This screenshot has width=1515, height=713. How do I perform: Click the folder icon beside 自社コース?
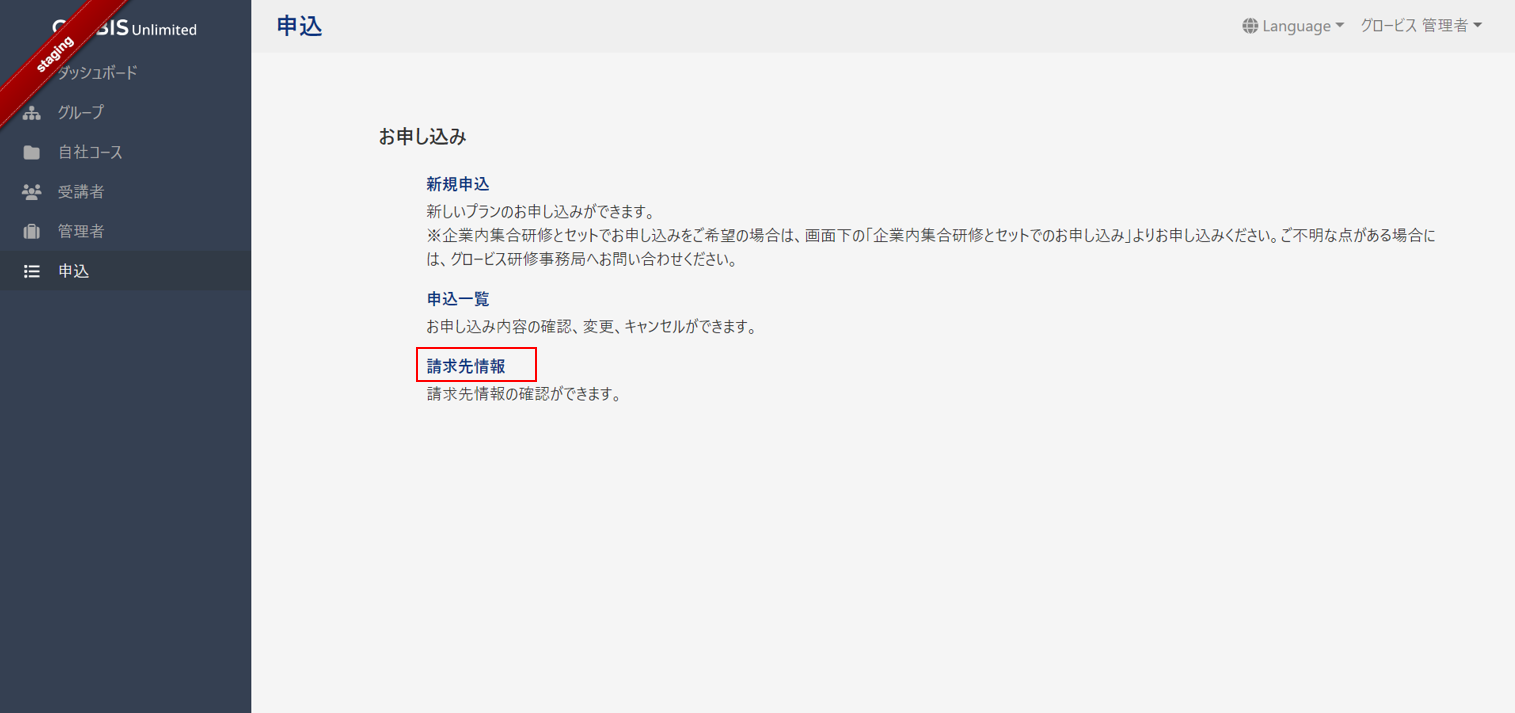tap(32, 153)
